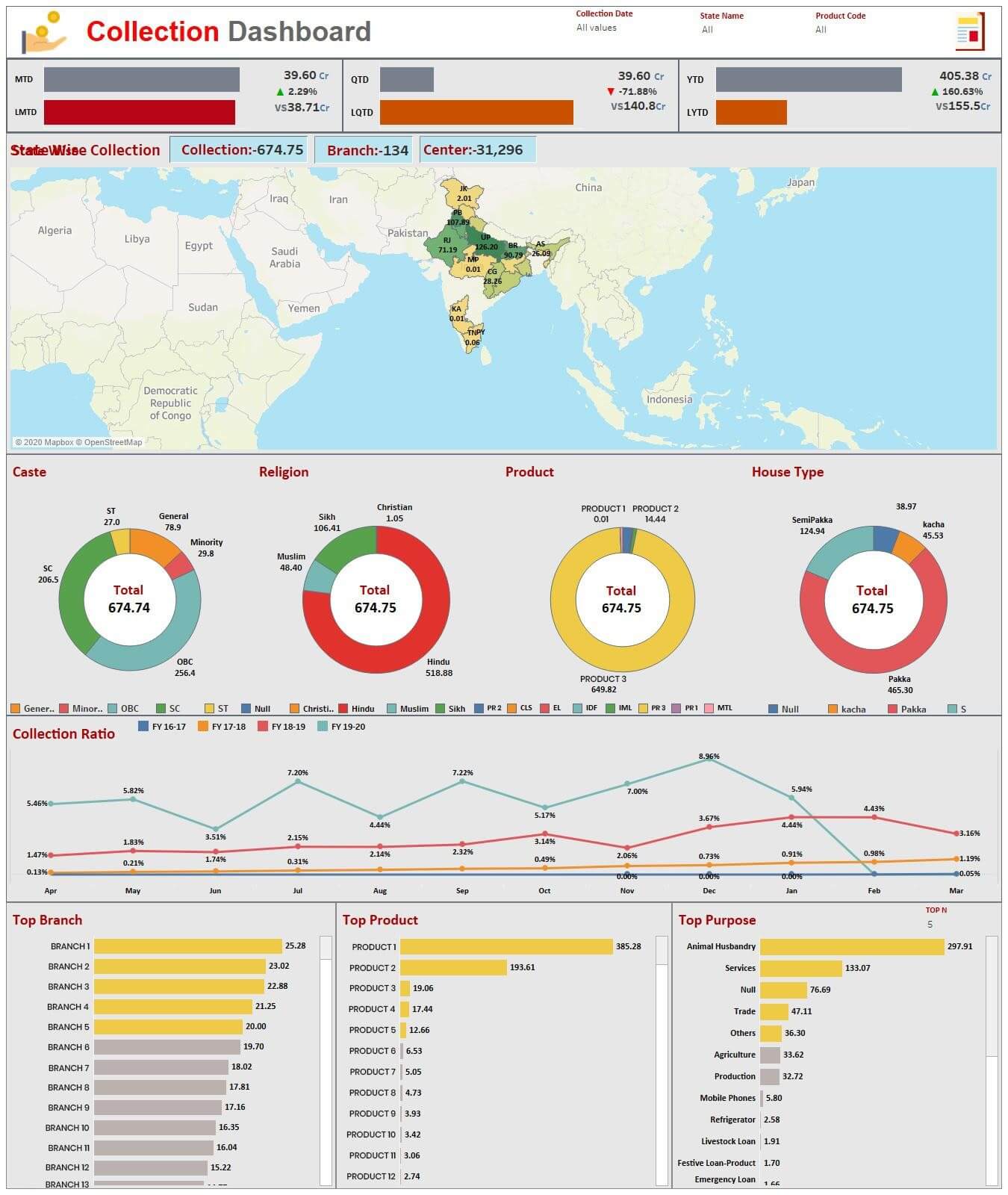Click the Collection Ratio section title
Screen dimensions: 1008x1195
click(63, 734)
